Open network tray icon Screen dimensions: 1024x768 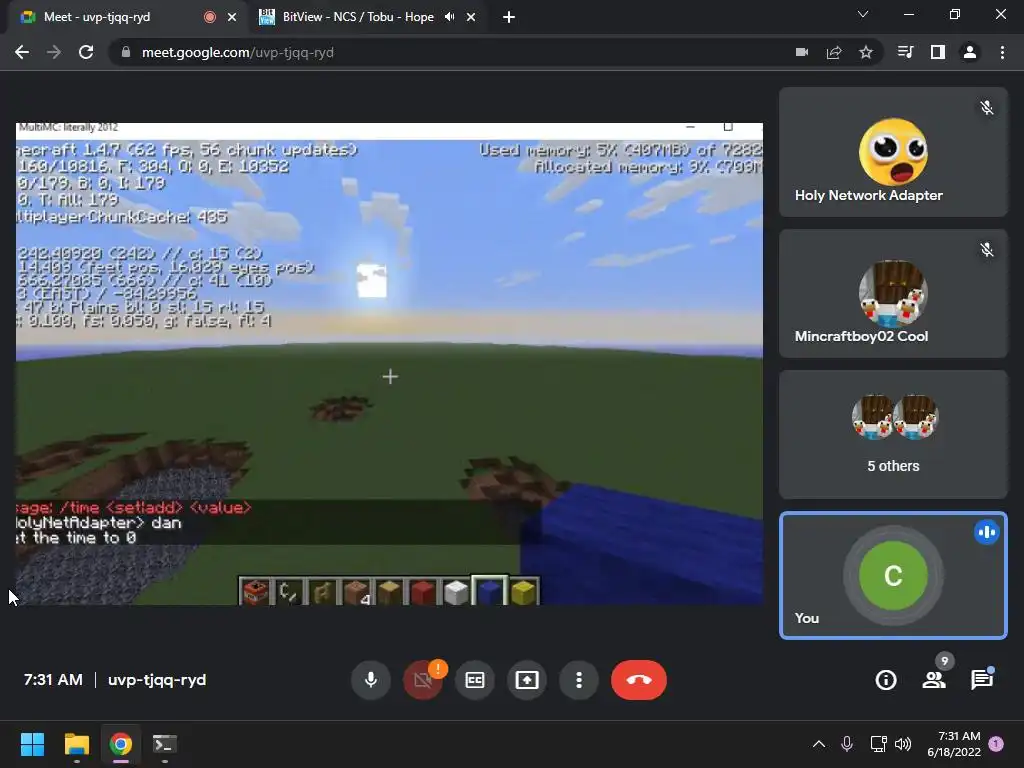click(878, 744)
